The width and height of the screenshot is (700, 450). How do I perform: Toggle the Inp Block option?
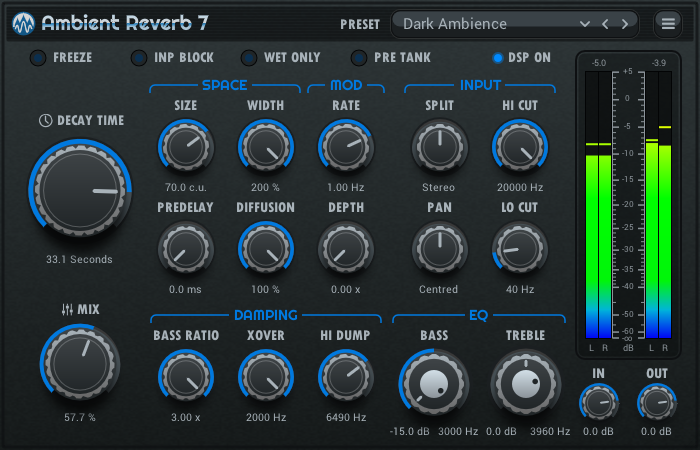tap(139, 58)
